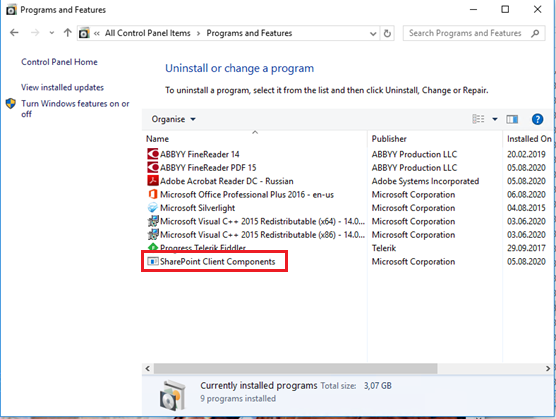The width and height of the screenshot is (556, 419).
Task: Sort by Installed On column header
Action: [x=529, y=139]
